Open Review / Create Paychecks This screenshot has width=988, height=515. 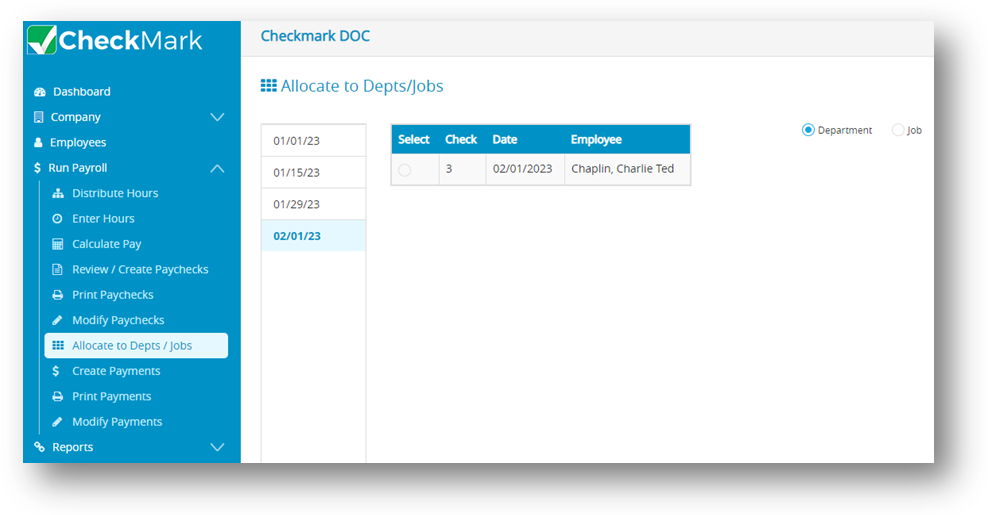141,269
